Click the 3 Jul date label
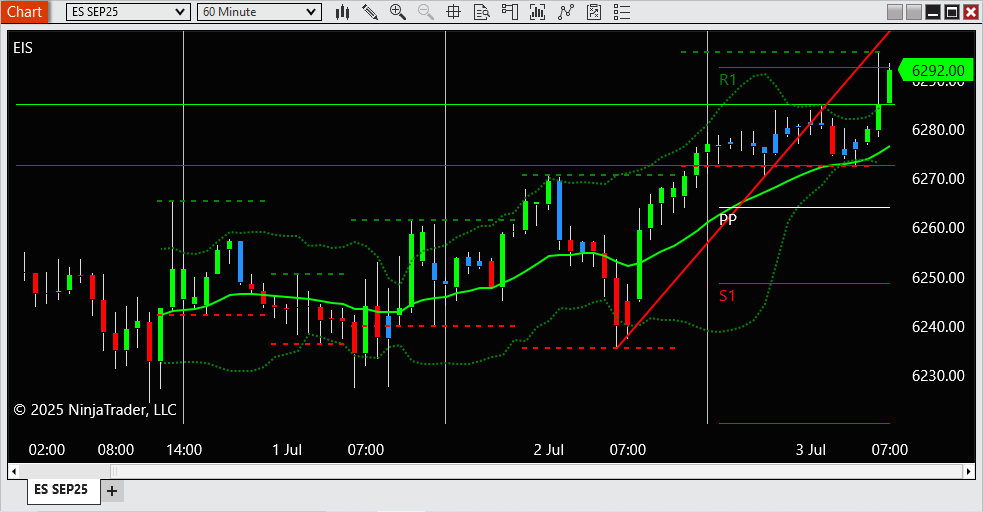Image resolution: width=983 pixels, height=512 pixels. click(811, 449)
